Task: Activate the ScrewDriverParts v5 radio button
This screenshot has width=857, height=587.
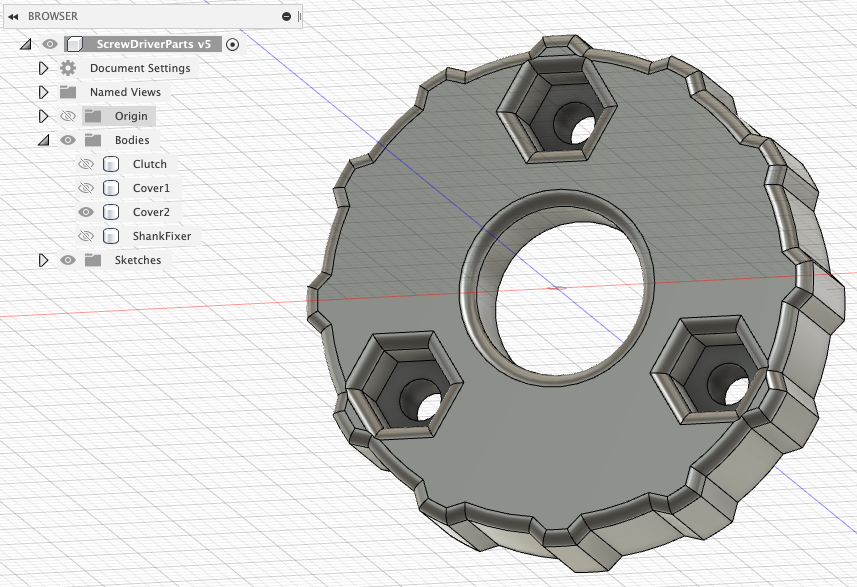Action: coord(232,44)
